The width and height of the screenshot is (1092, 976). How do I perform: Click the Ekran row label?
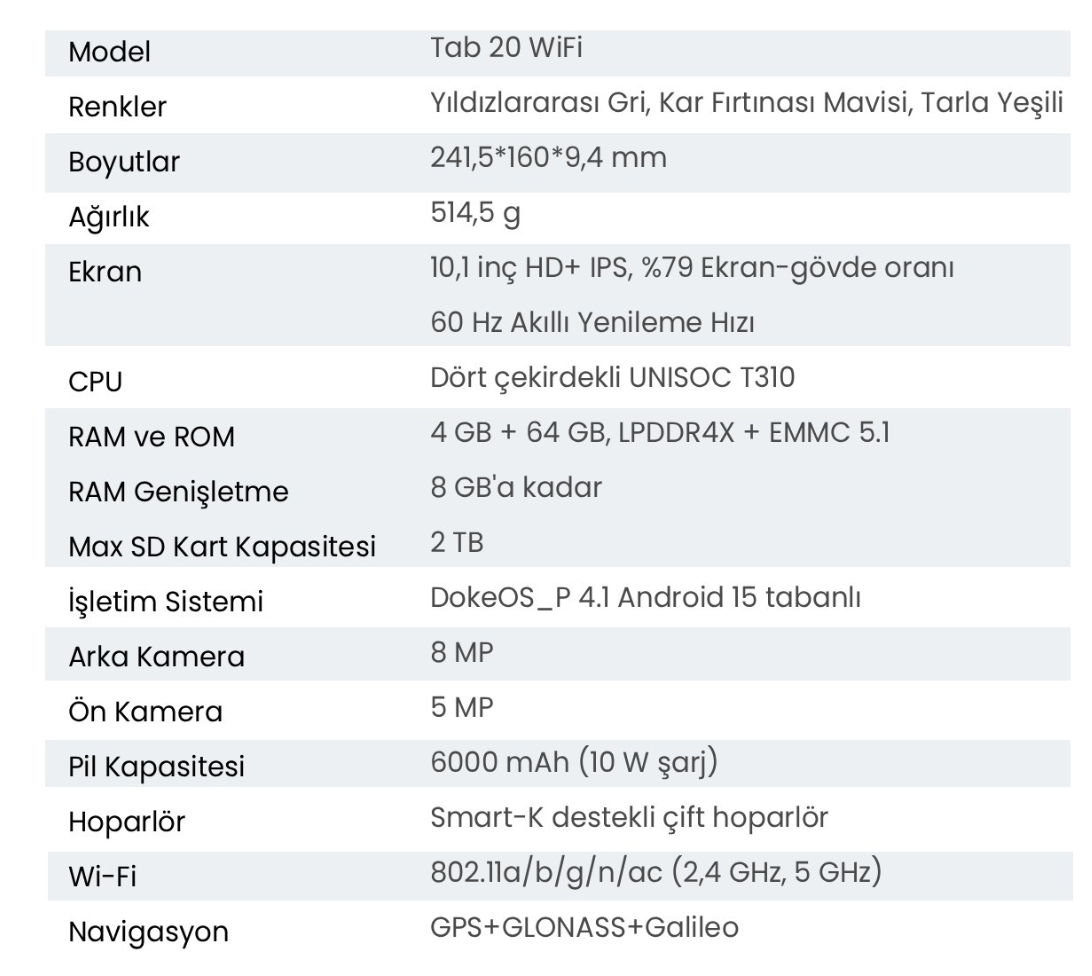tap(105, 272)
